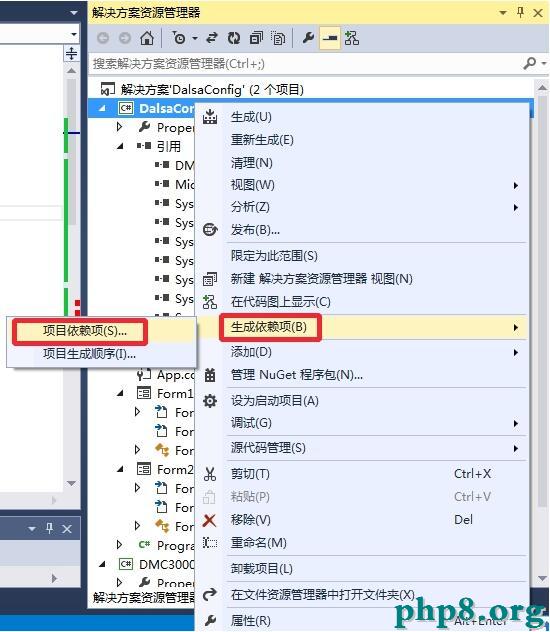Viewport: 550px width, 632px height.
Task: Click the 解决方案资源管理器 bottom tab
Action: pos(144,597)
